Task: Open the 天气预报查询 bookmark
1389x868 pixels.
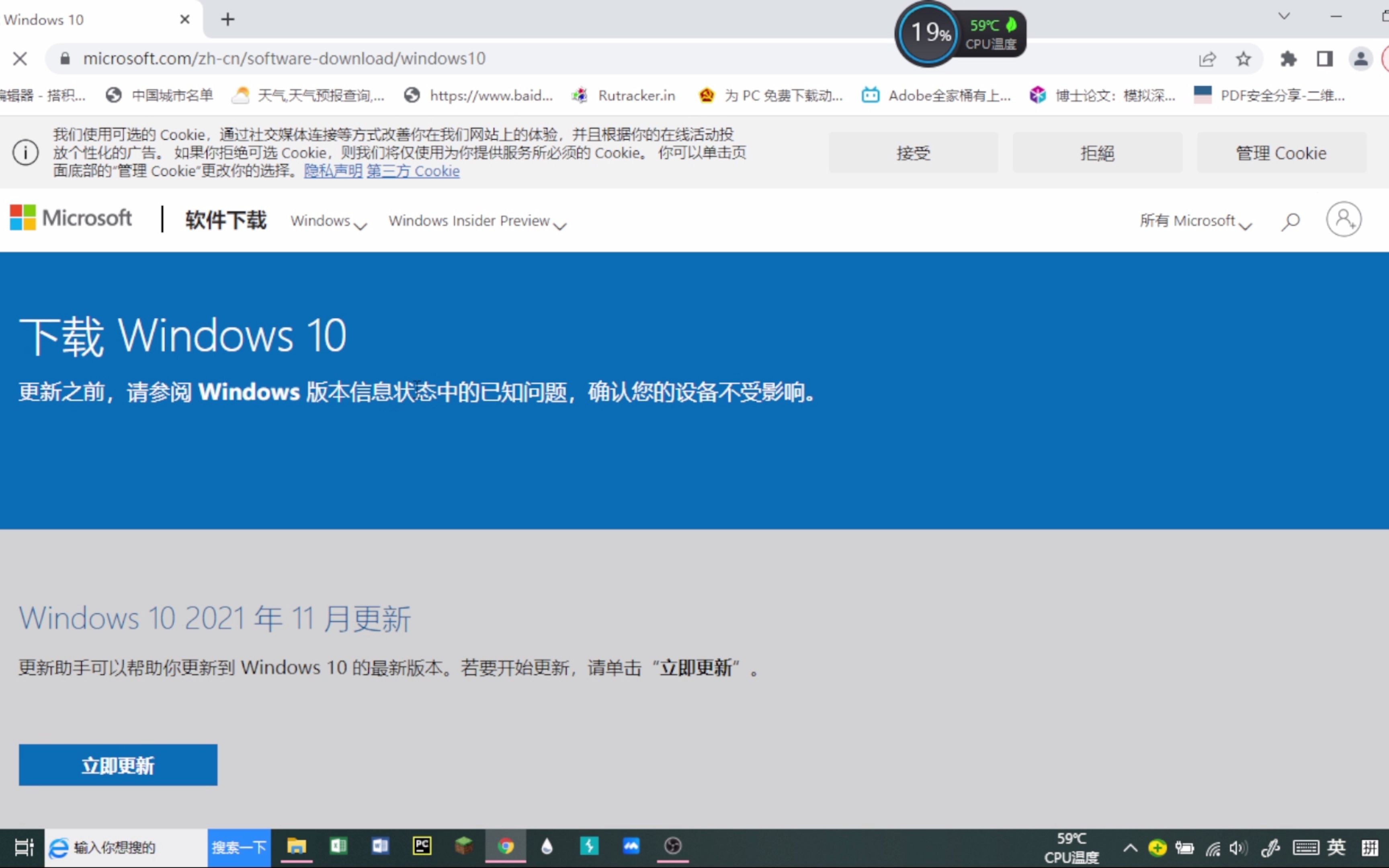Action: click(x=307, y=95)
